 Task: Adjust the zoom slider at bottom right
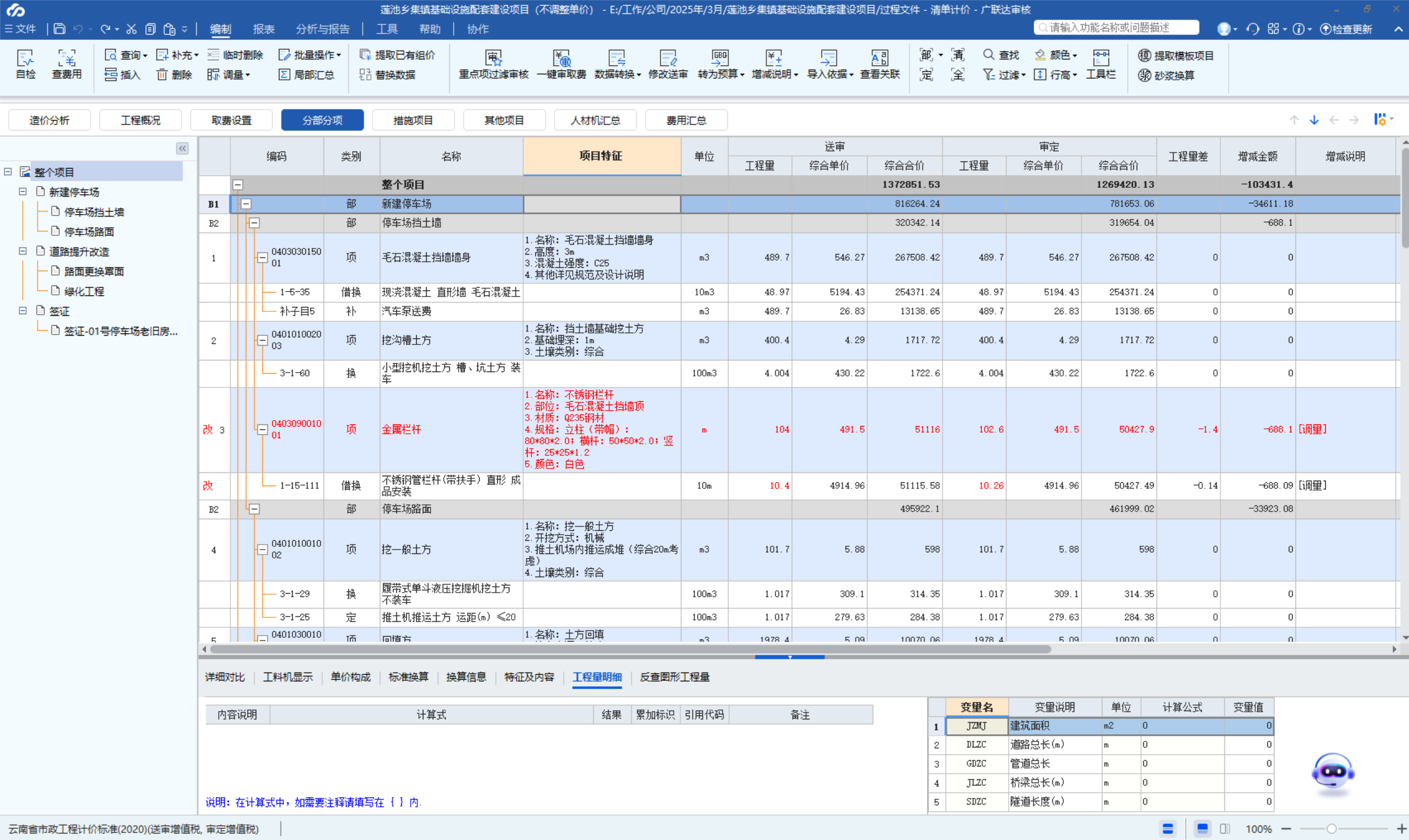[x=1331, y=828]
